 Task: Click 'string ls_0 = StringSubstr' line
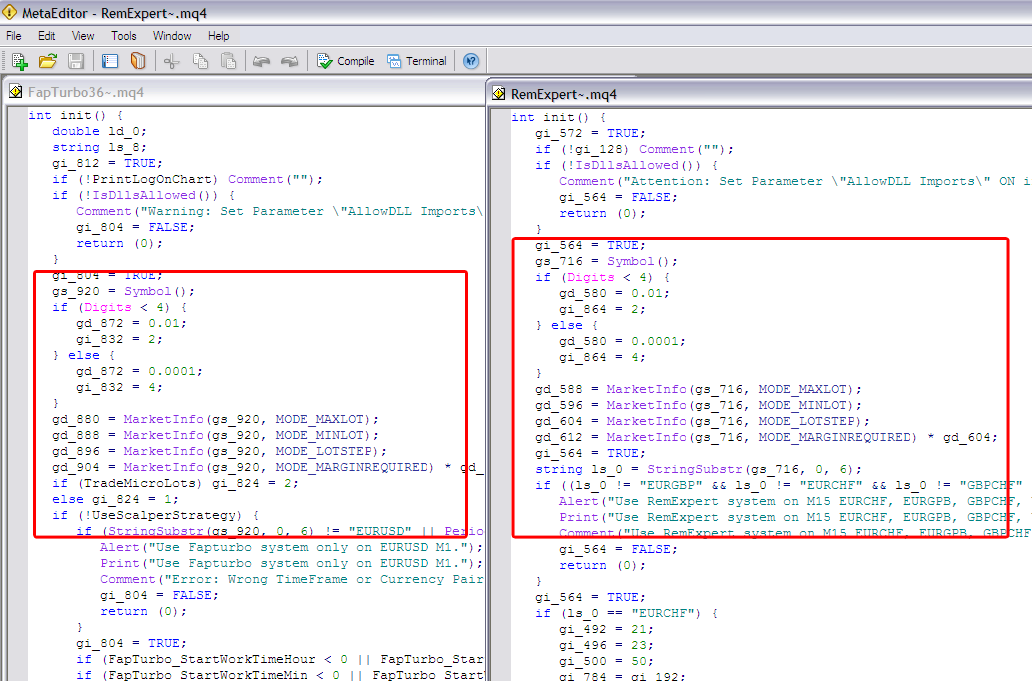coord(698,469)
